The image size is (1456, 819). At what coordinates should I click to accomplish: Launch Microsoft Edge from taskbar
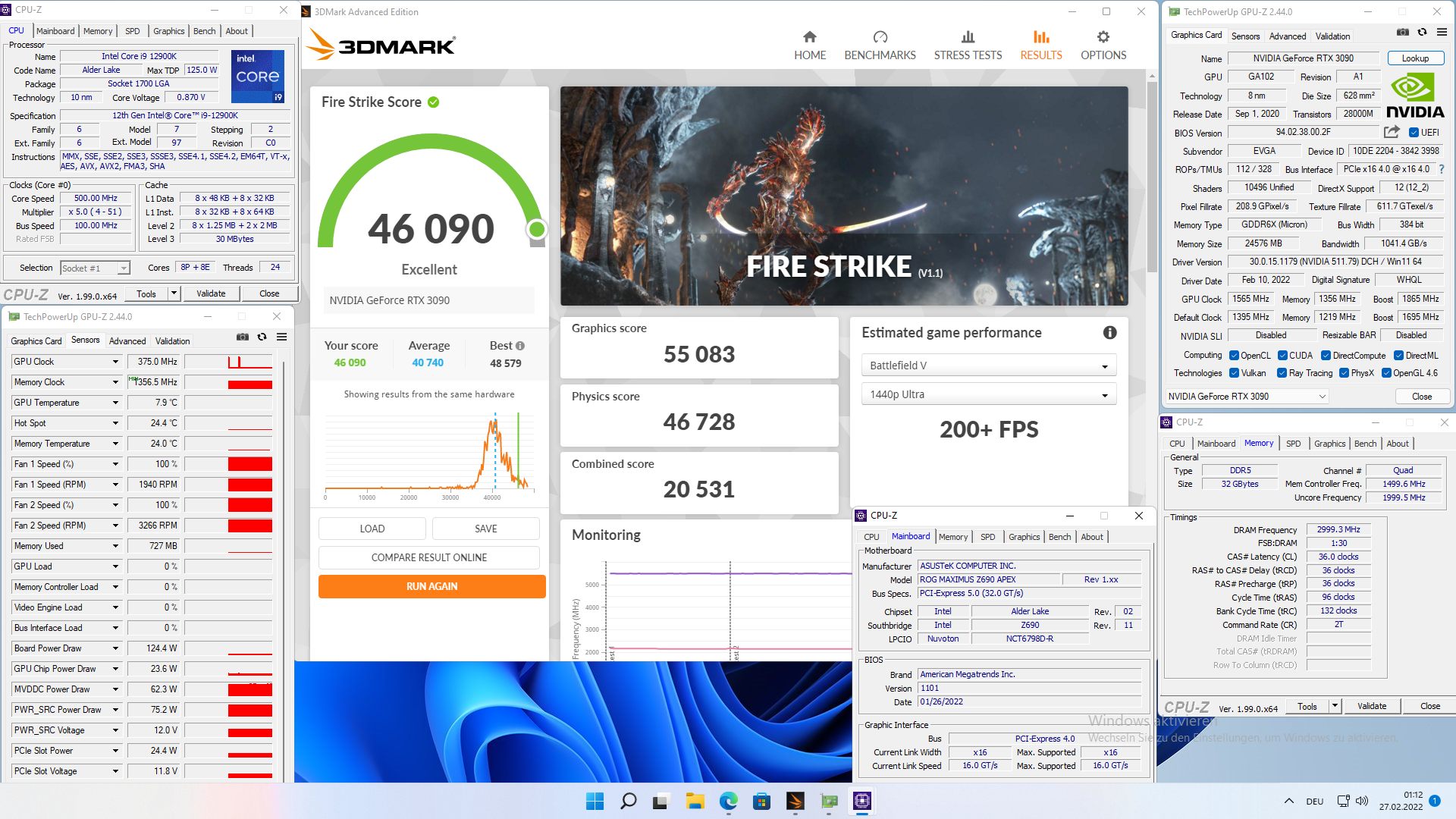pyautogui.click(x=729, y=801)
